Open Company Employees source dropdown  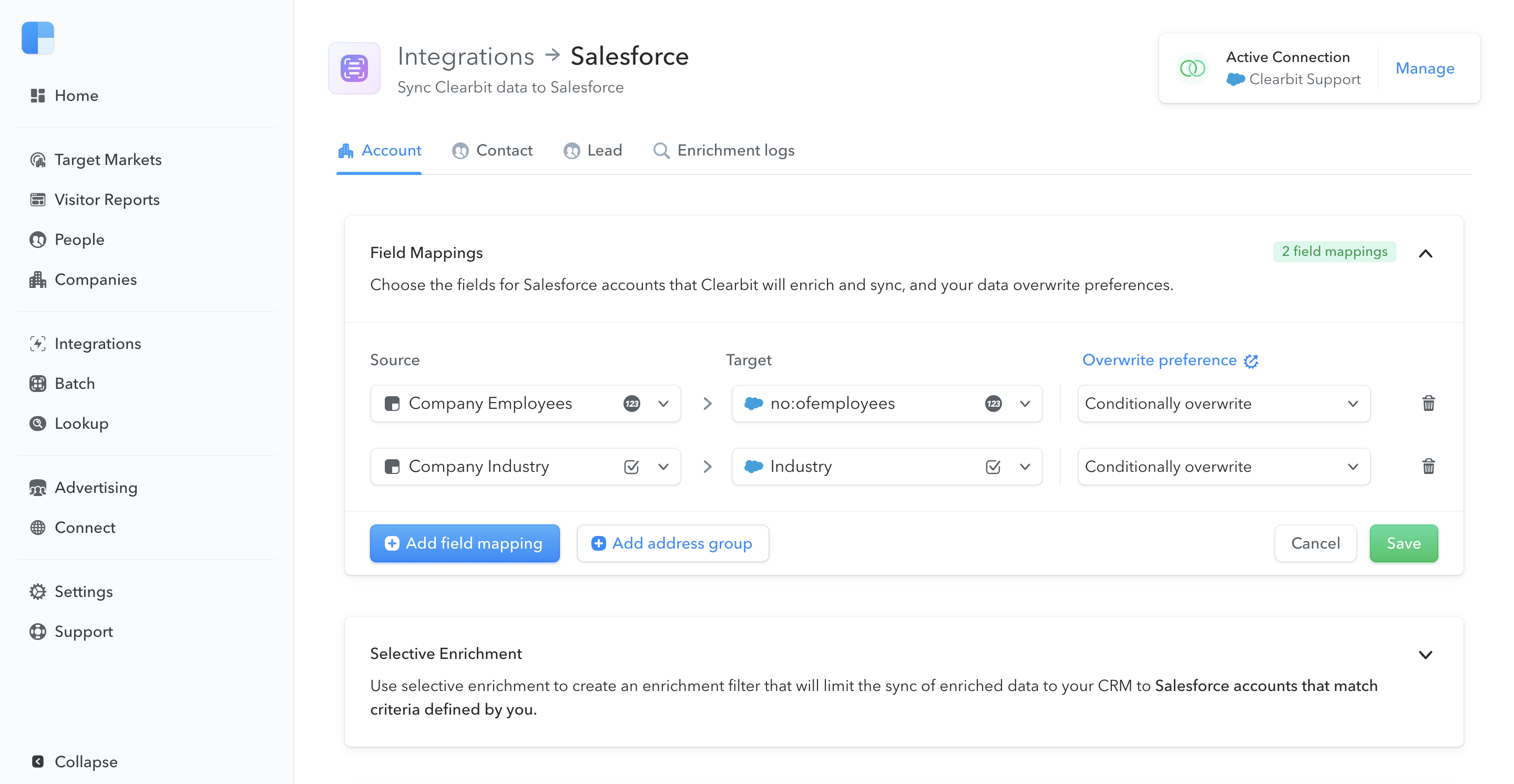pos(526,404)
